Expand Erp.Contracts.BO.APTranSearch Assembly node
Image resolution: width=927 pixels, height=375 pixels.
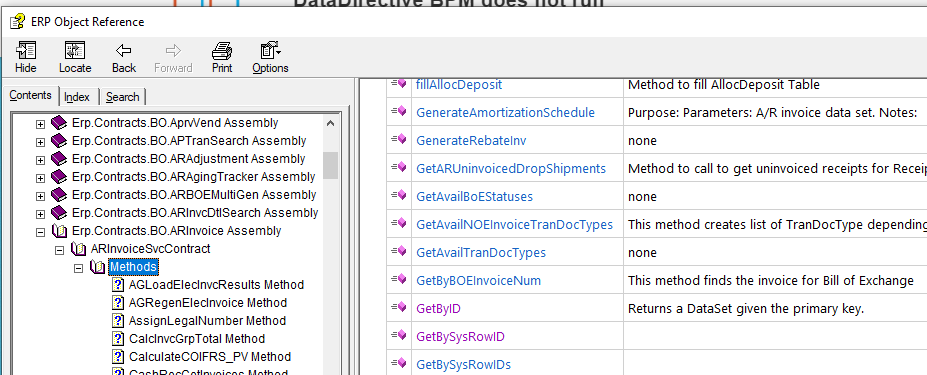coord(40,142)
